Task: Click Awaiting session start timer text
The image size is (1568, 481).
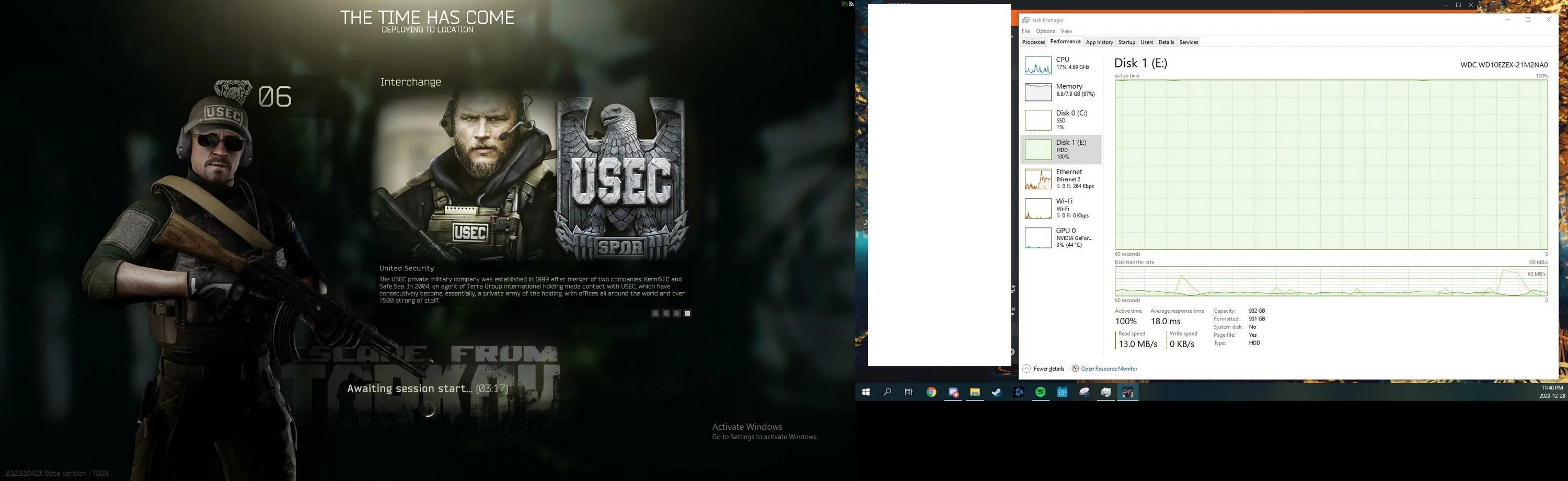Action: (x=428, y=388)
